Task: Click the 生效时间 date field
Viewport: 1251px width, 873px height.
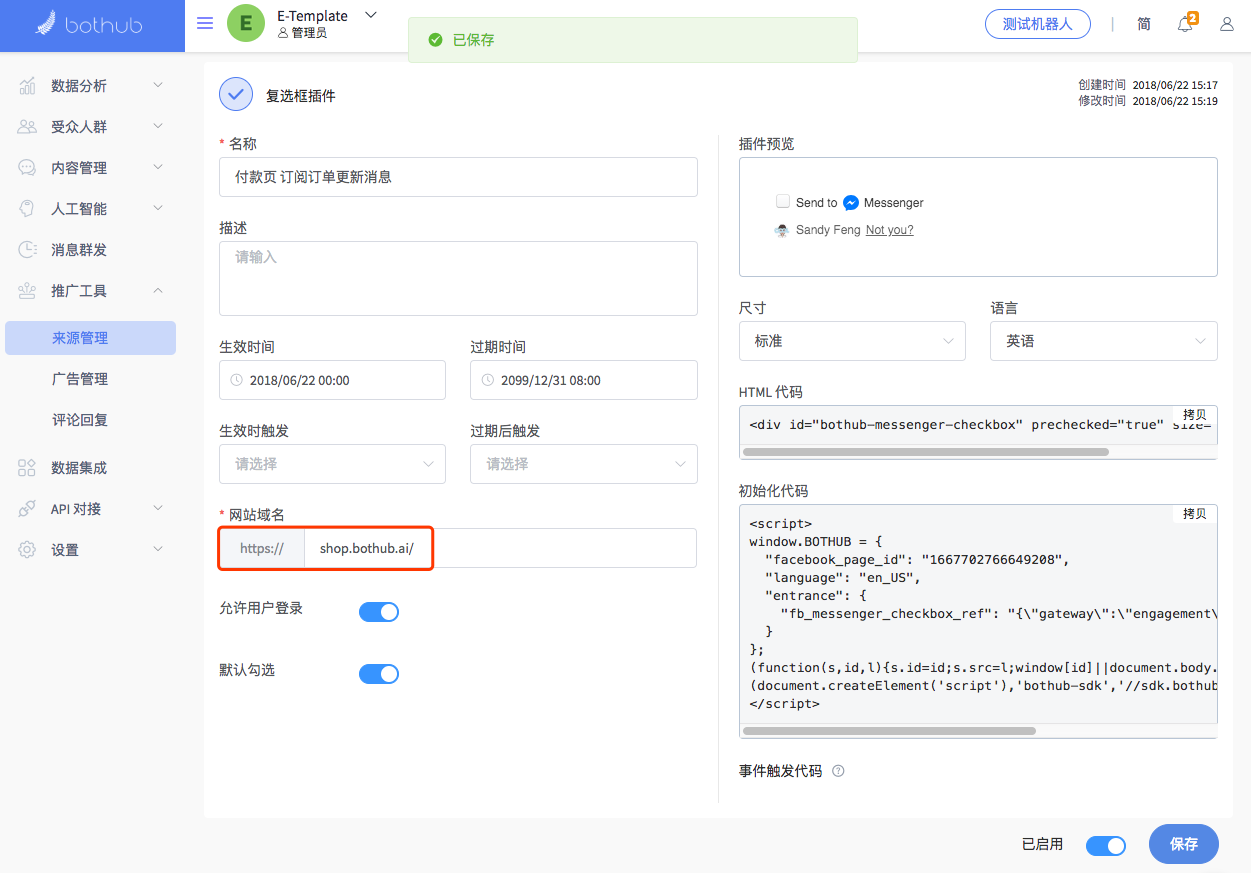Action: (332, 380)
